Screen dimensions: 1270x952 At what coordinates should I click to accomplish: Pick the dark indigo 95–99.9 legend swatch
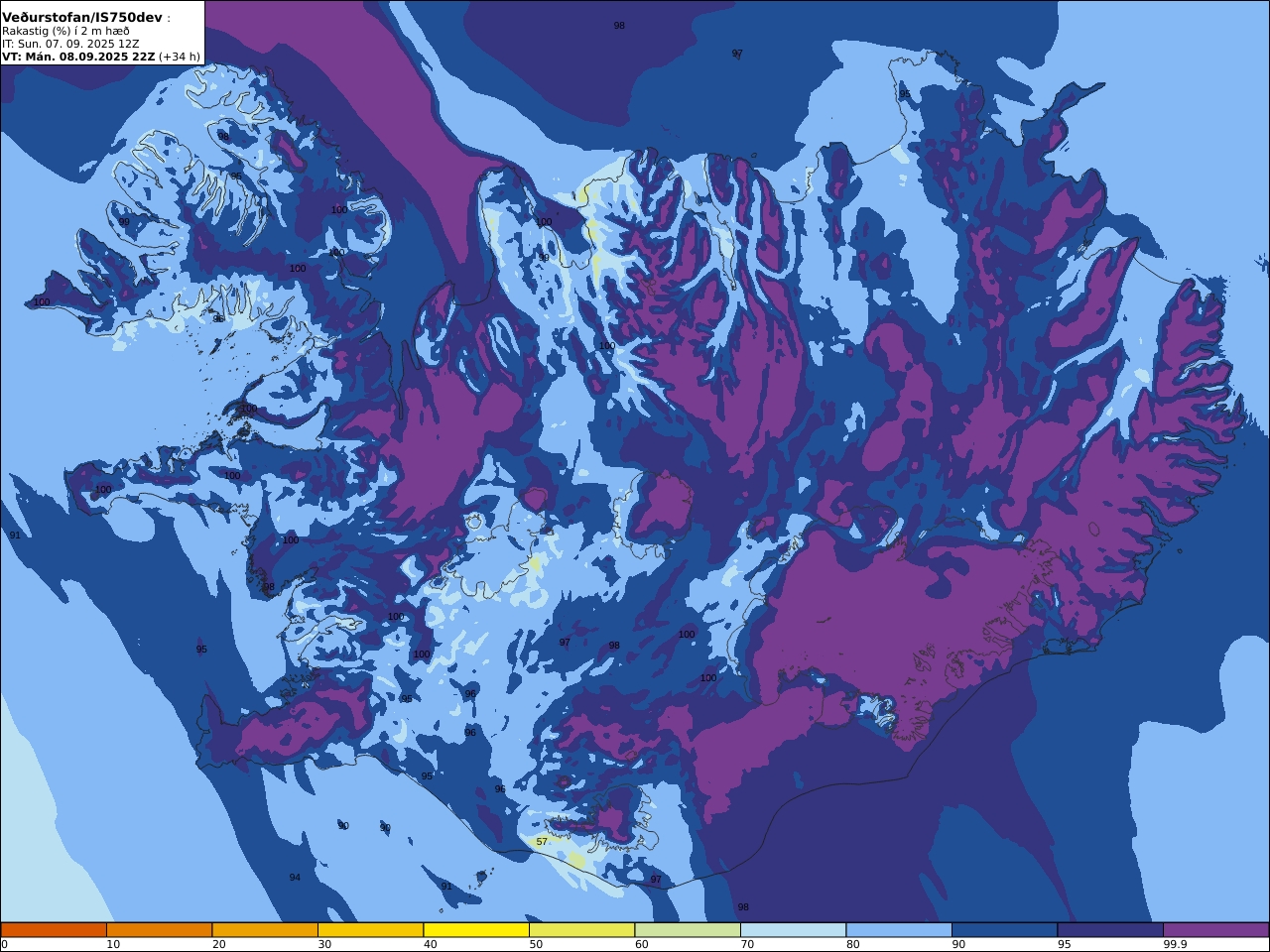point(1110,930)
